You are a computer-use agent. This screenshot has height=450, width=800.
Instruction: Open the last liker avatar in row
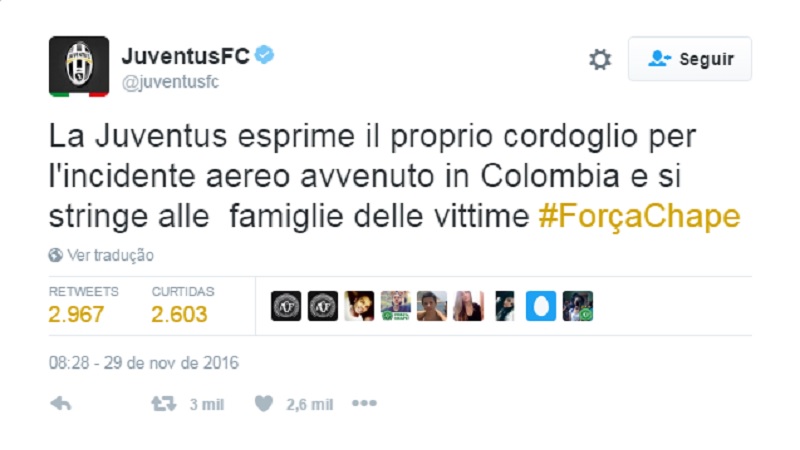[x=578, y=306]
